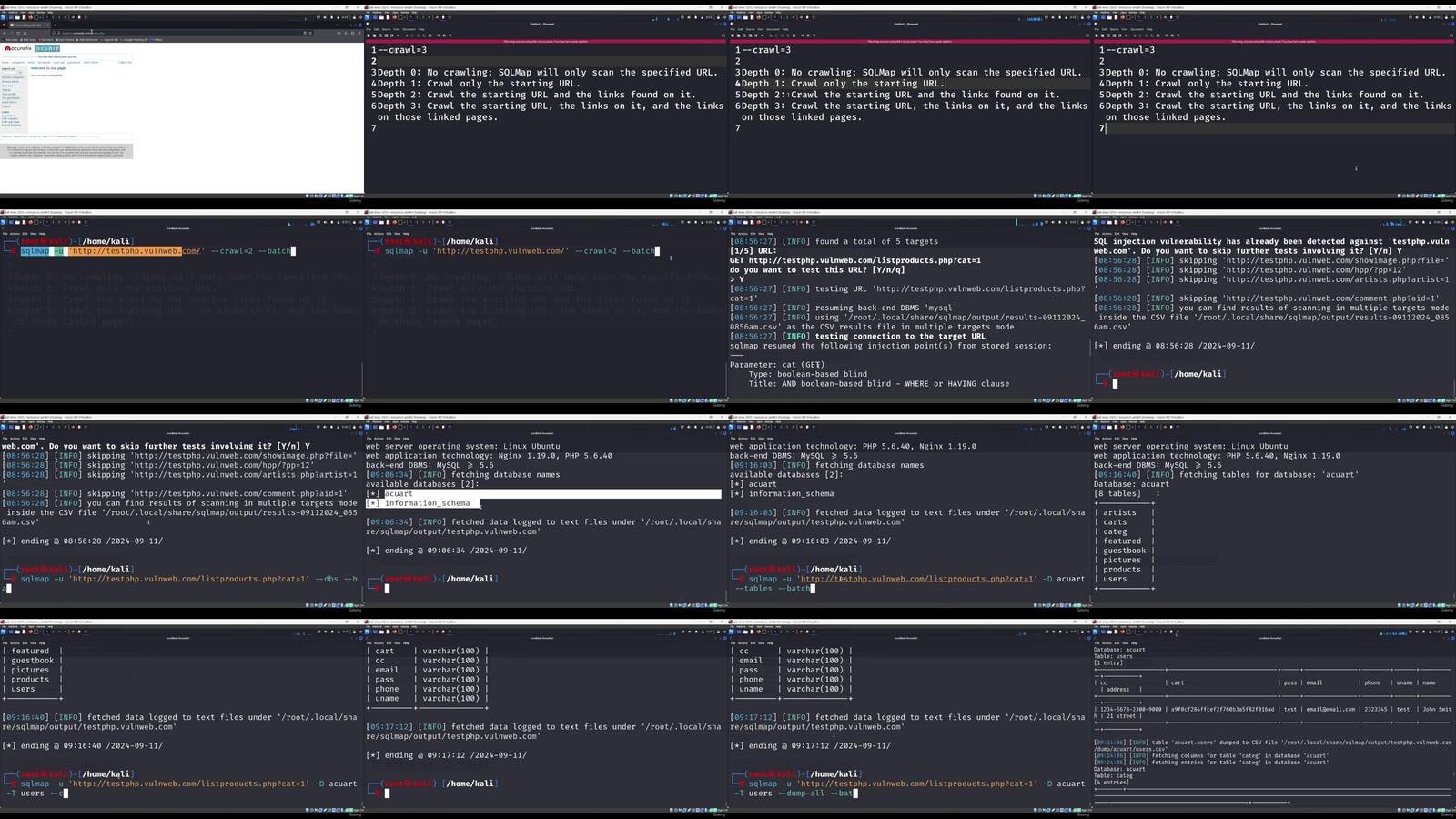Viewport: 1456px width, 819px height.
Task: Click the sqlmap command ending '-T users --c'
Action: (x=181, y=788)
